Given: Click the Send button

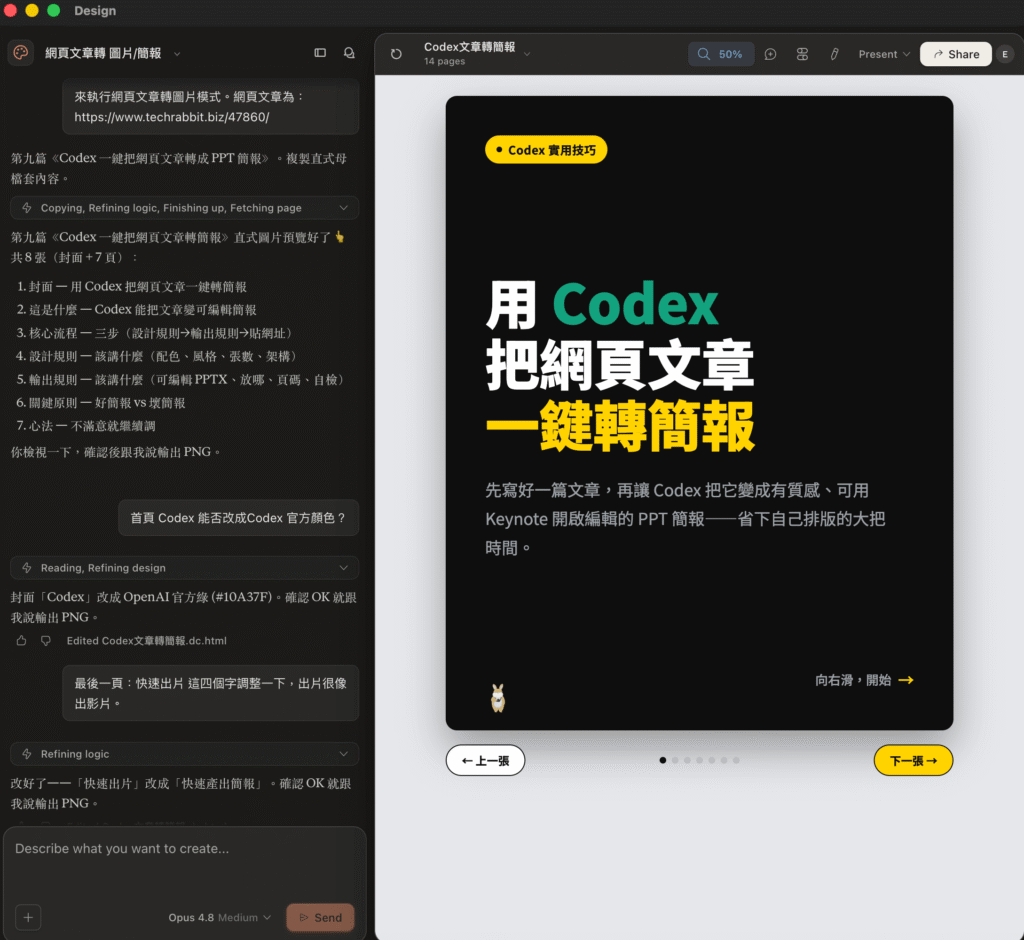Looking at the screenshot, I should pos(321,917).
